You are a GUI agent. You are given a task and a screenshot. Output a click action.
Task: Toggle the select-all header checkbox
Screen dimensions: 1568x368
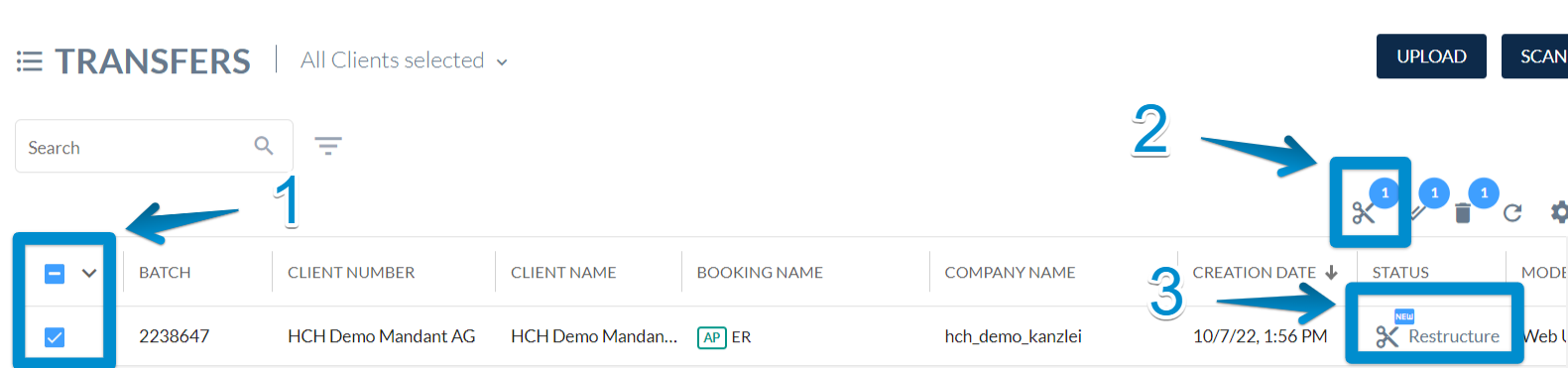tap(55, 273)
